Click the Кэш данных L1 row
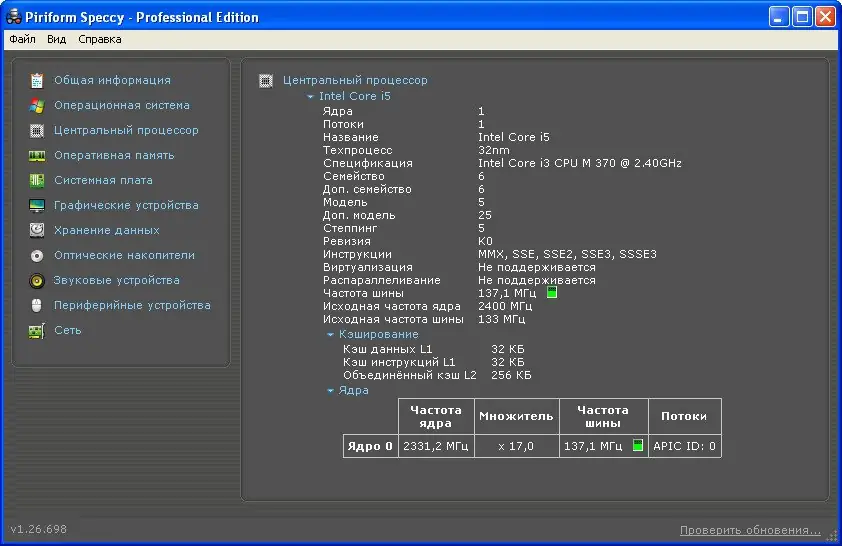 434,349
